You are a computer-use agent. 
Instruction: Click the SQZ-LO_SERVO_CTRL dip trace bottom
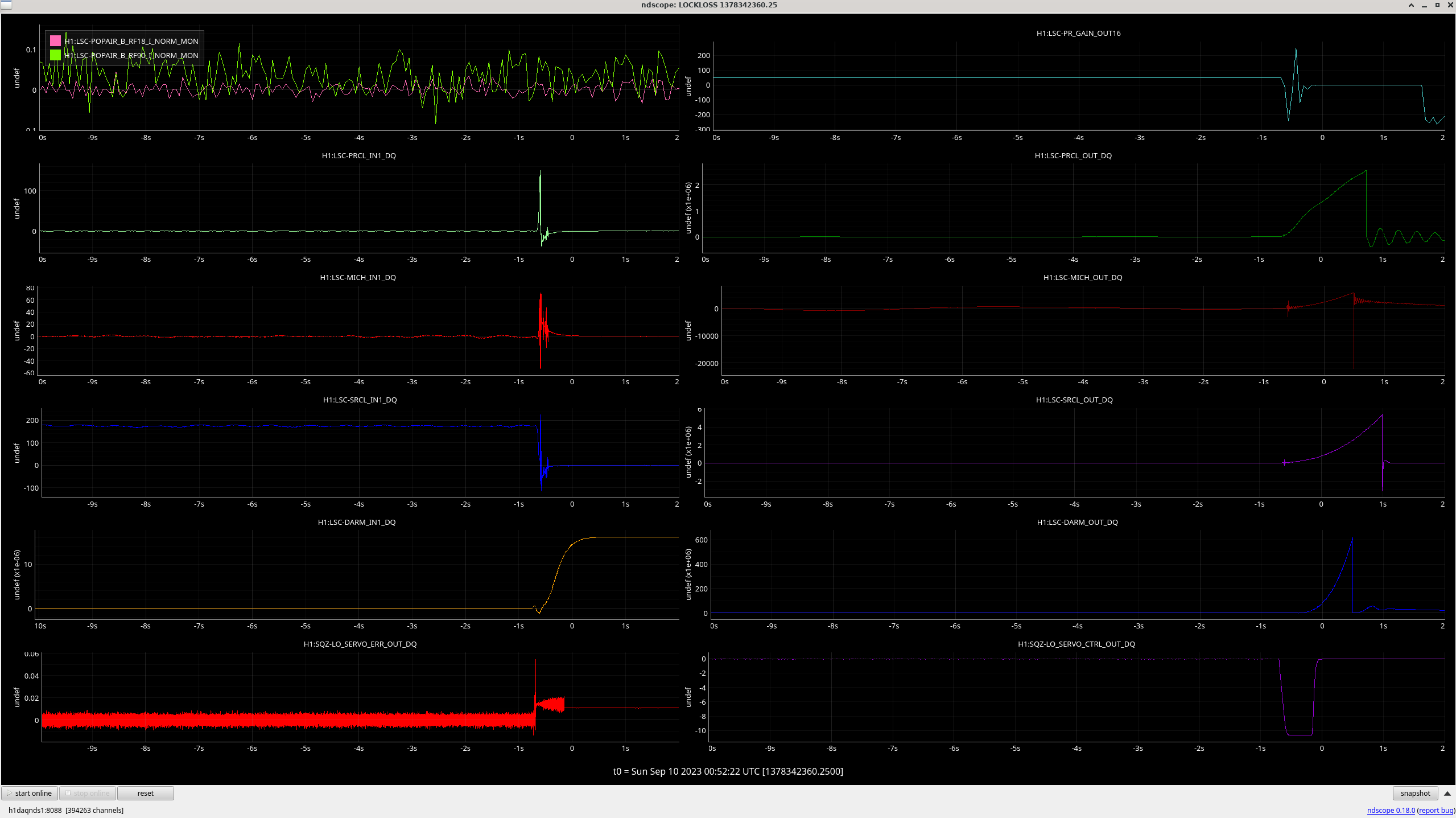point(1300,734)
